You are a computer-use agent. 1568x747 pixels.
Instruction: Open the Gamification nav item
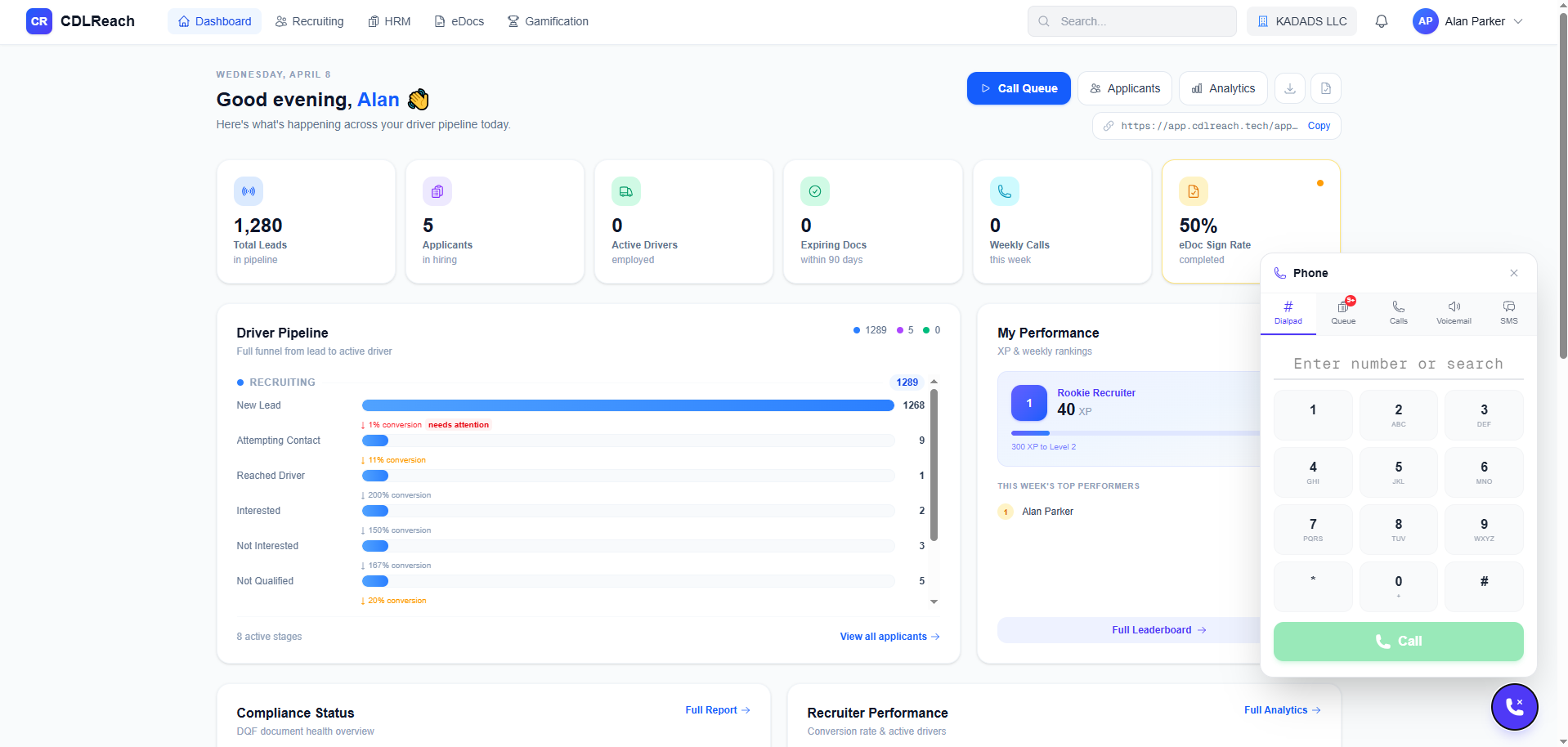tap(548, 21)
